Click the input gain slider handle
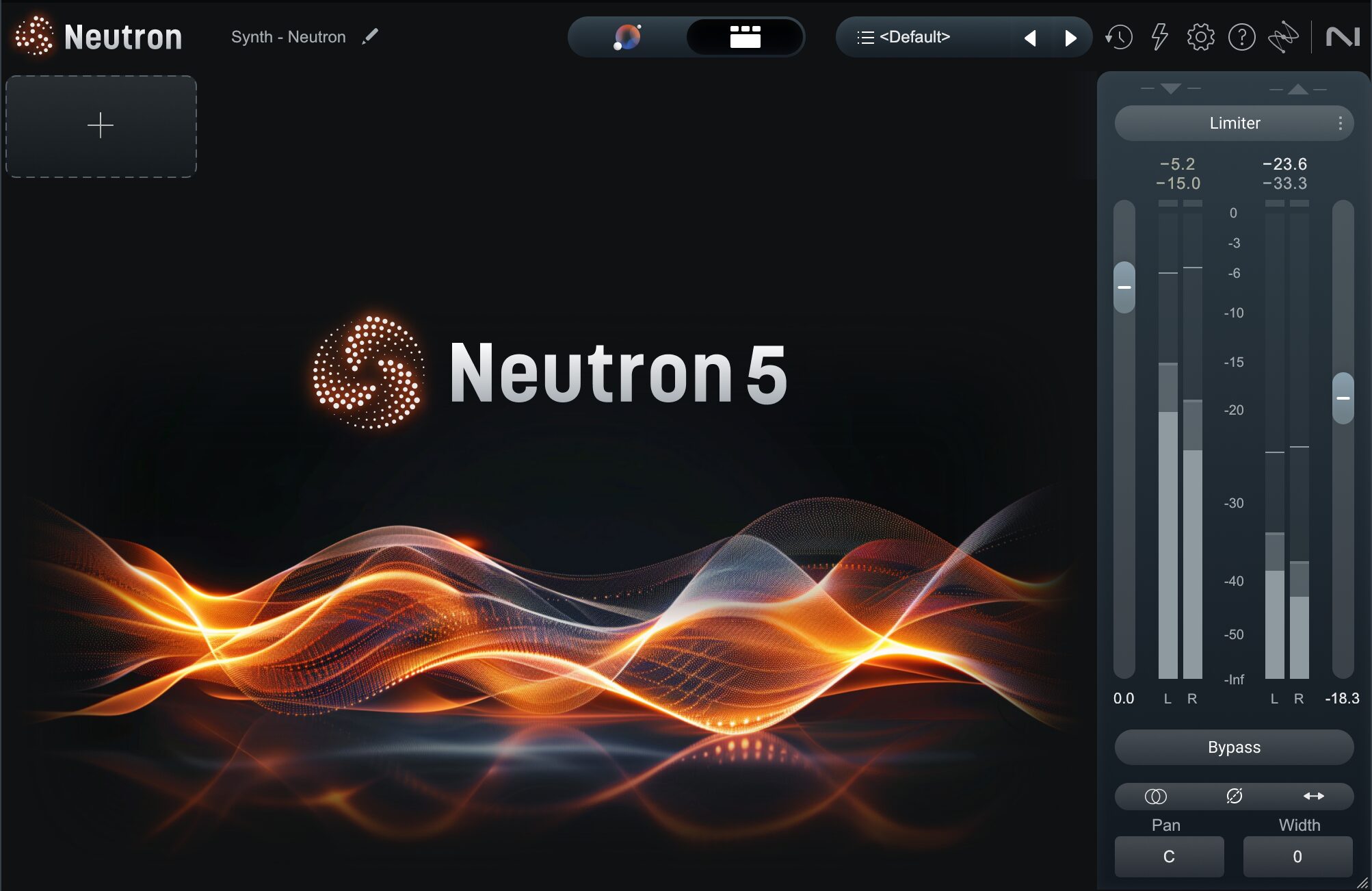The width and height of the screenshot is (1372, 891). [x=1124, y=287]
